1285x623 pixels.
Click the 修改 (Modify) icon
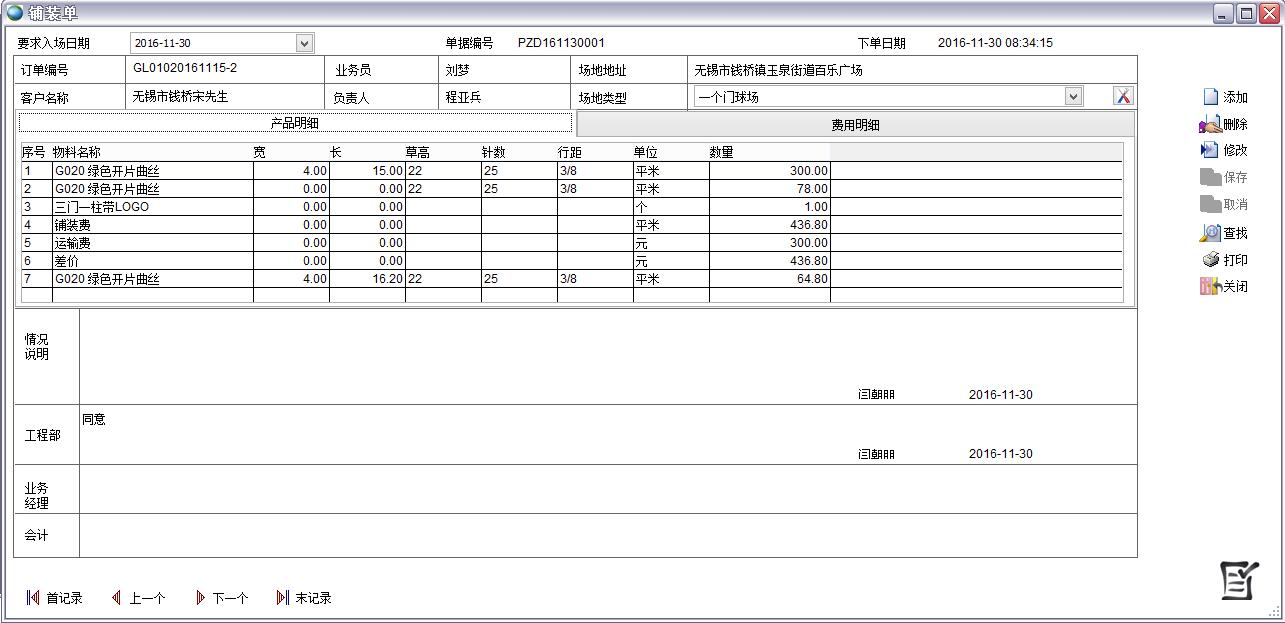tap(1210, 150)
